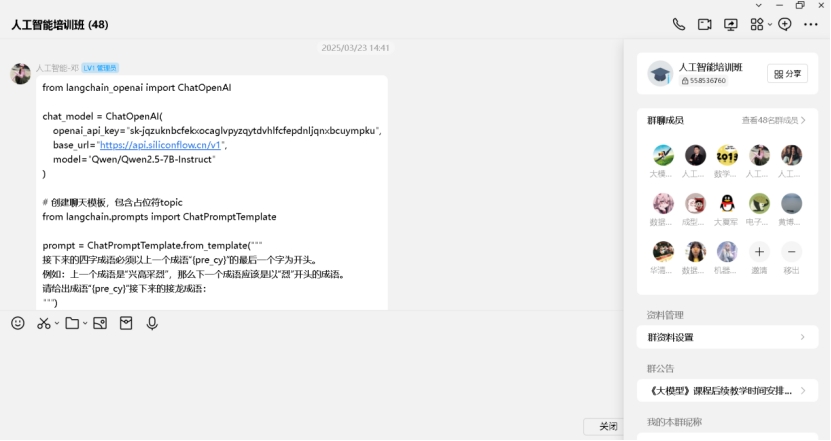This screenshot has width=831, height=441.
Task: Click the send image icon
Action: pyautogui.click(x=99, y=323)
